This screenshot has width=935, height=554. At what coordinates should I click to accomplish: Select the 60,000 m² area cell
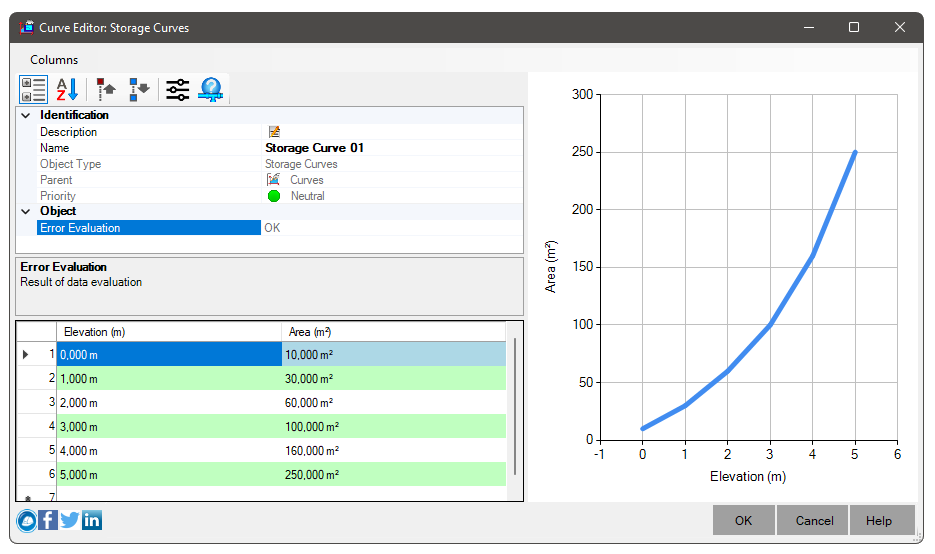pos(394,403)
